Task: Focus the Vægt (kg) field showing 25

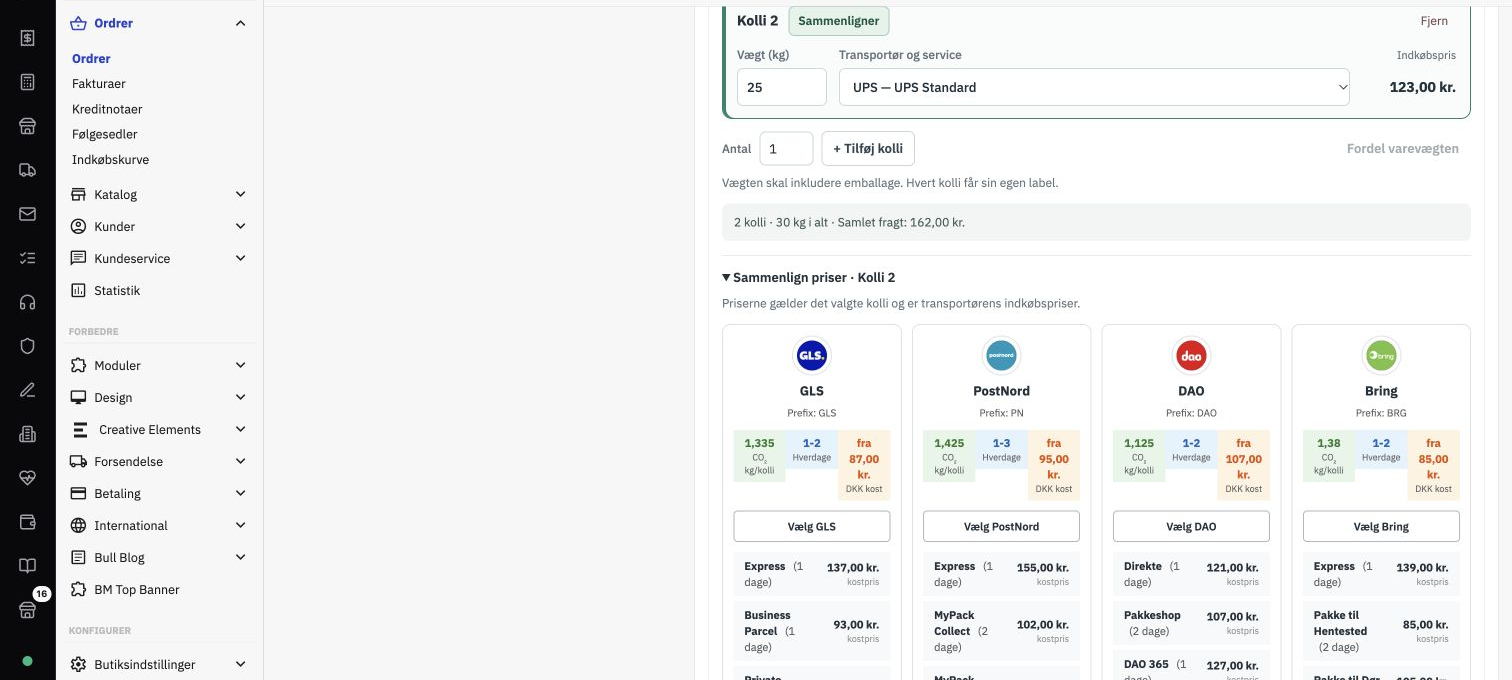Action: pyautogui.click(x=782, y=87)
